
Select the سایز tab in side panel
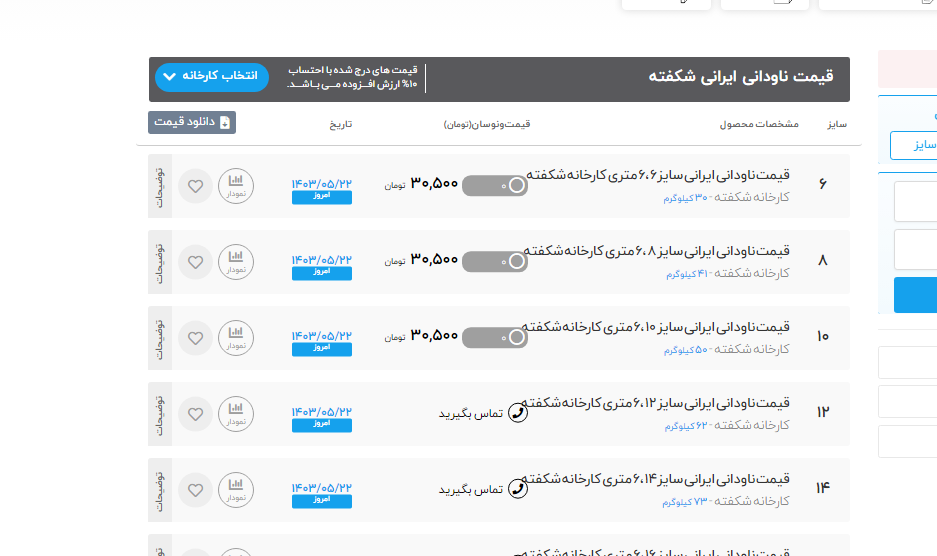[913, 145]
